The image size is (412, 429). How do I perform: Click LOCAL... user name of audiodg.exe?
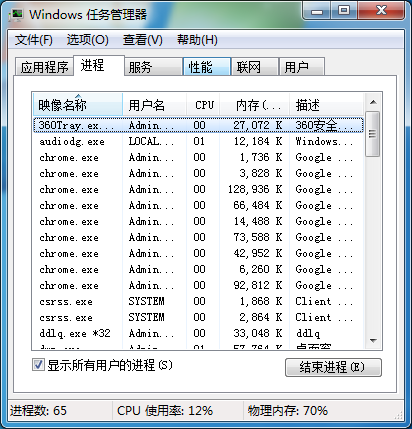point(151,141)
